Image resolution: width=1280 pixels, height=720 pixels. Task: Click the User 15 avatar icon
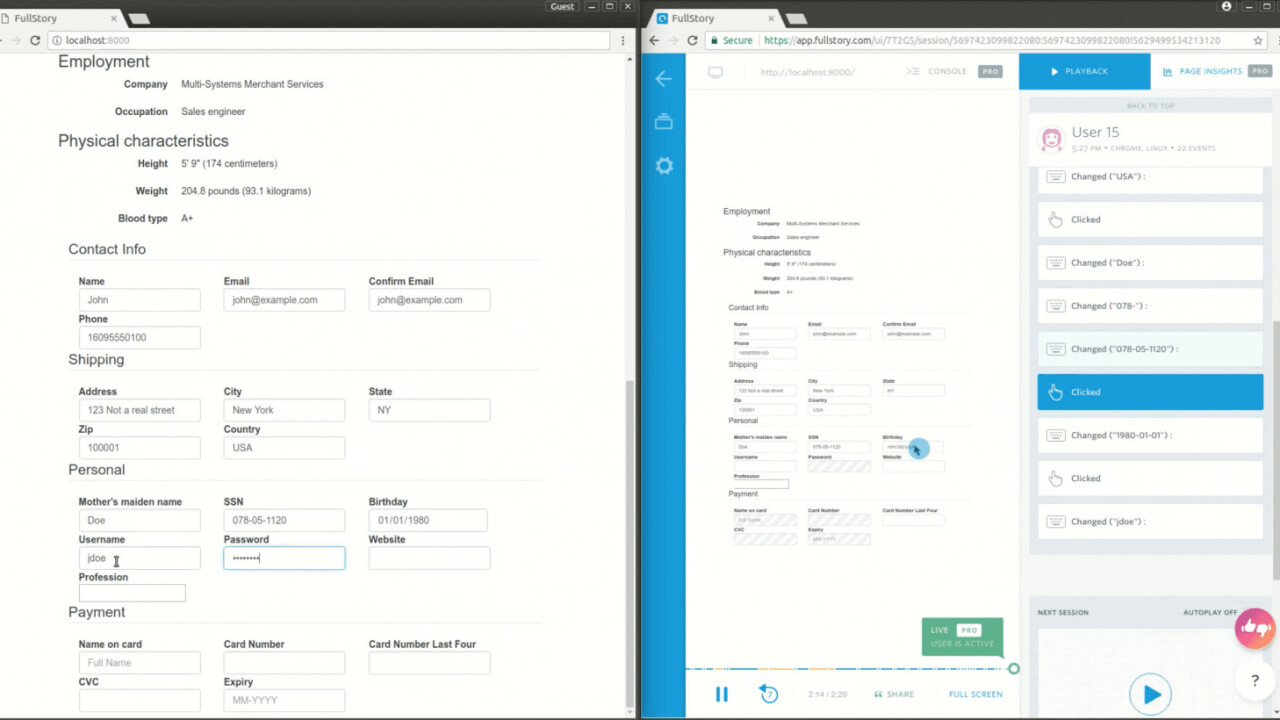coord(1051,139)
